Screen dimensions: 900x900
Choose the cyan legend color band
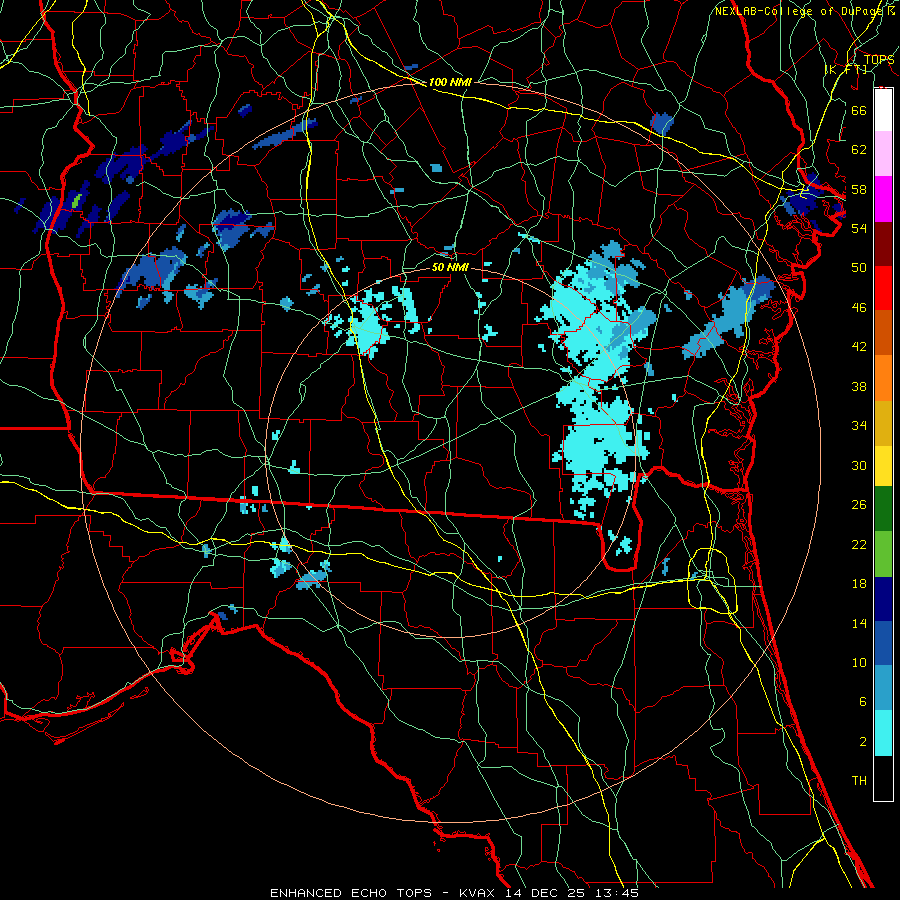pos(883,733)
